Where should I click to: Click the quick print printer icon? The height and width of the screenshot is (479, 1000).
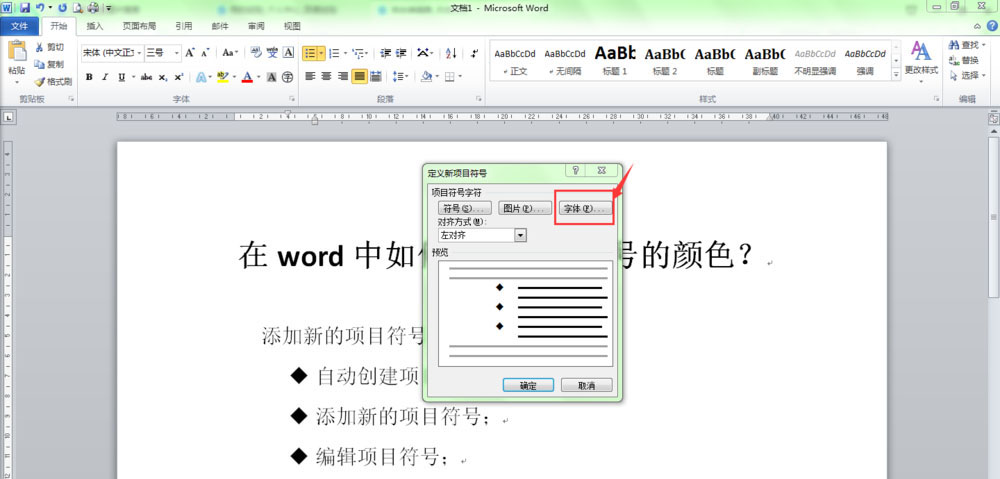click(x=93, y=8)
